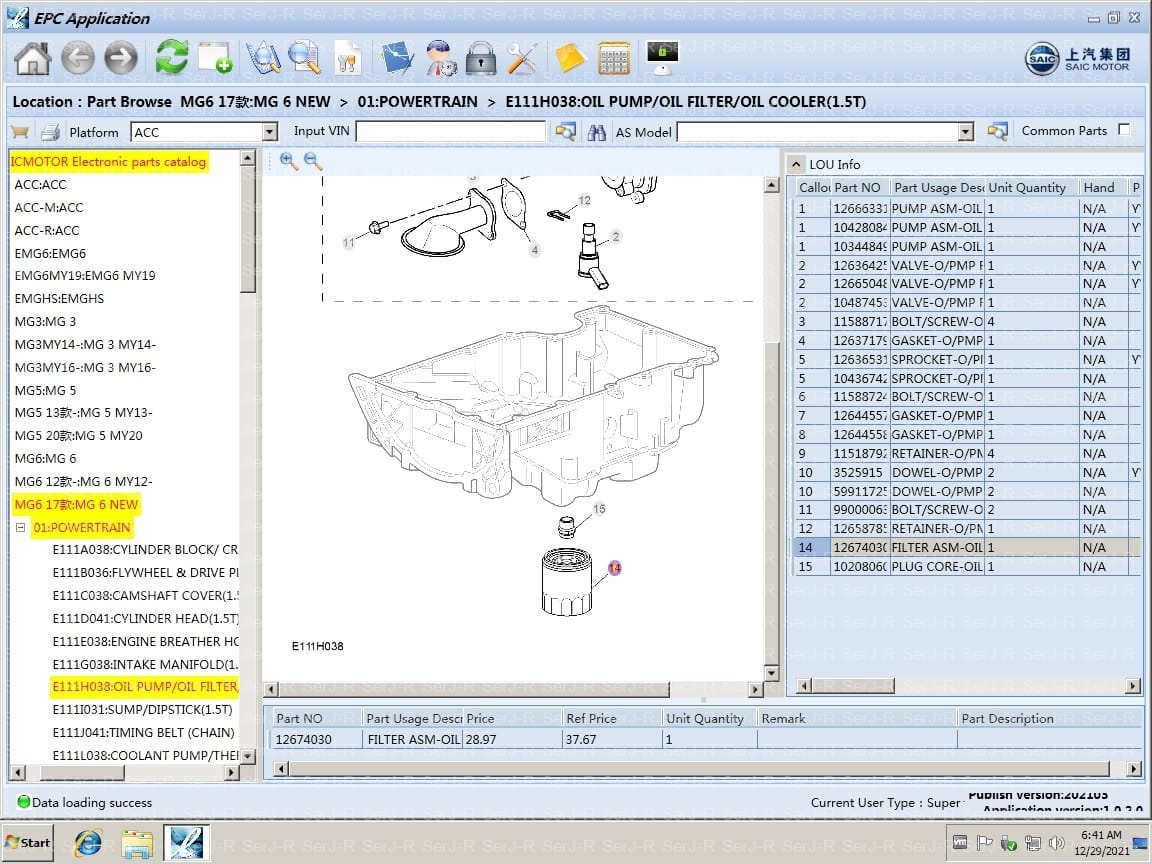Zoom in on the parts diagram

click(289, 161)
